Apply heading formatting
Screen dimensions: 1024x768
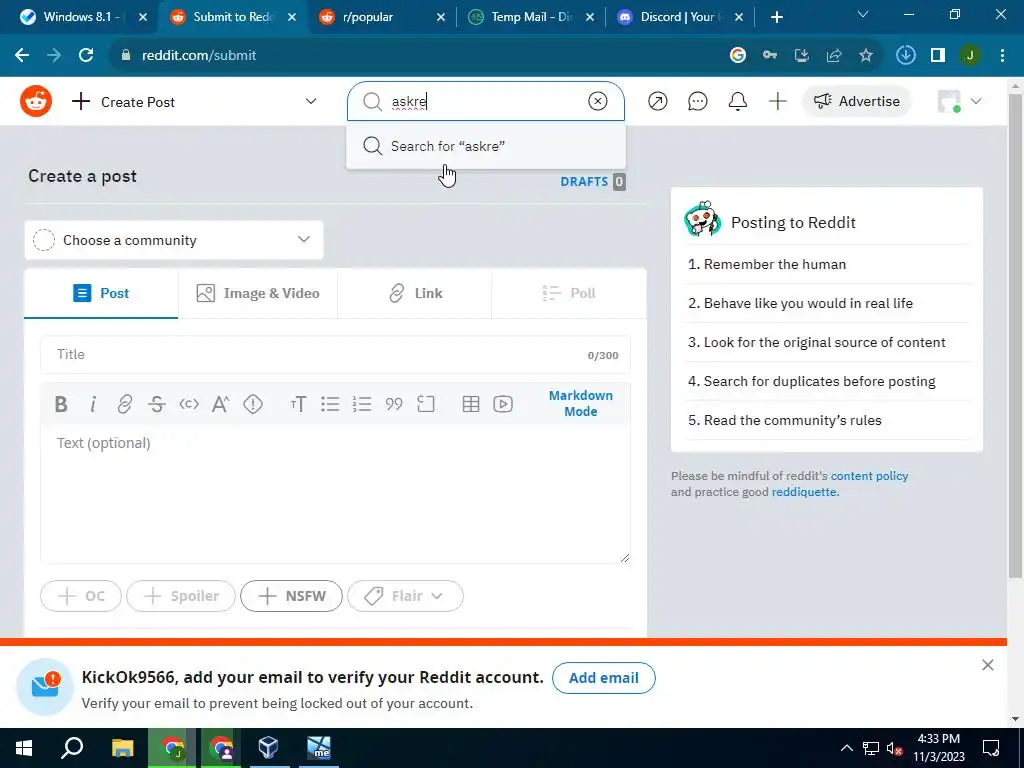(x=298, y=404)
